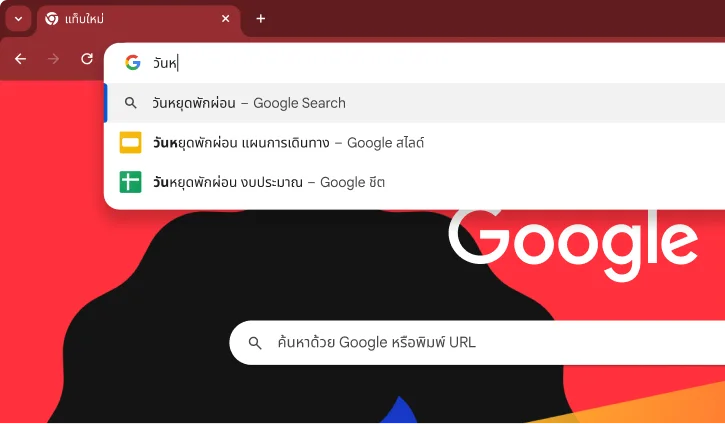Click the Chrome favicon on the tab
Image resolution: width=725 pixels, height=424 pixels.
pyautogui.click(x=52, y=19)
